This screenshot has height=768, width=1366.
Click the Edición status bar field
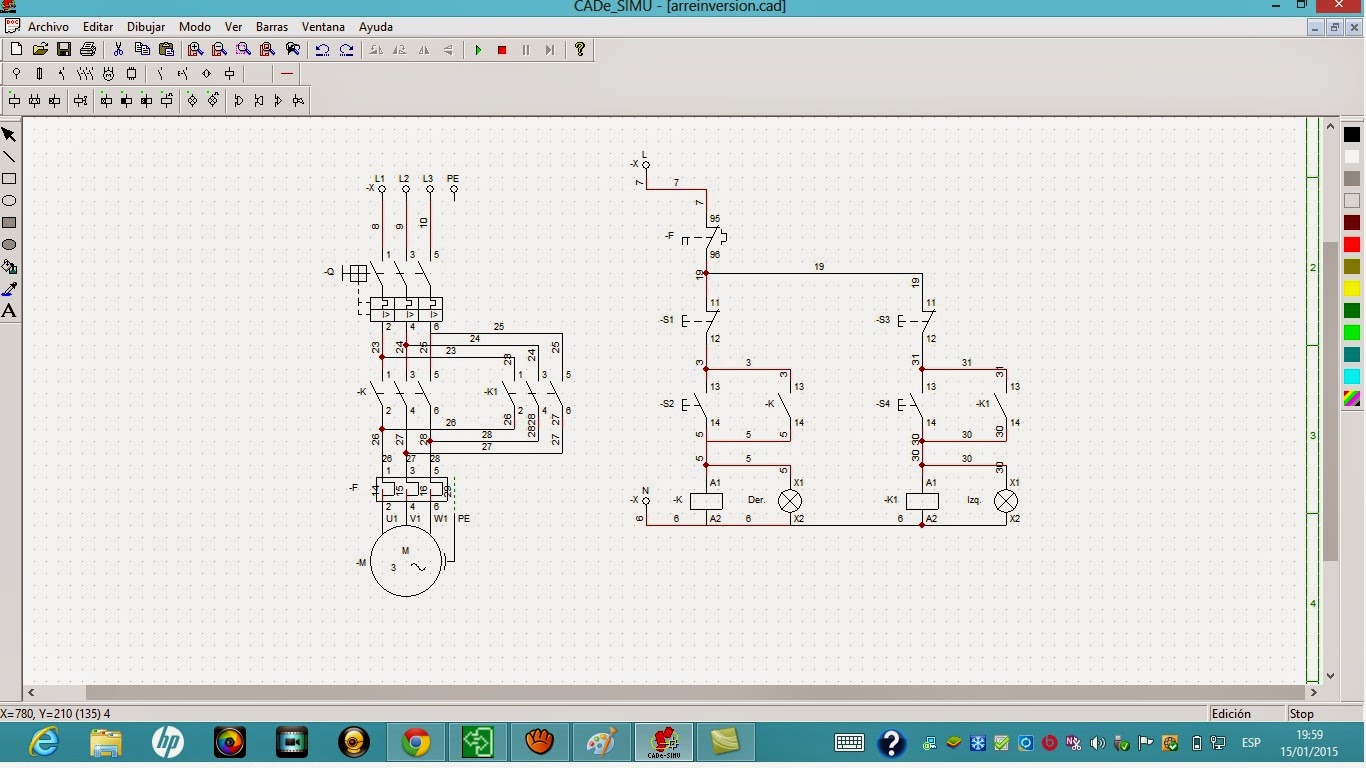(1244, 714)
